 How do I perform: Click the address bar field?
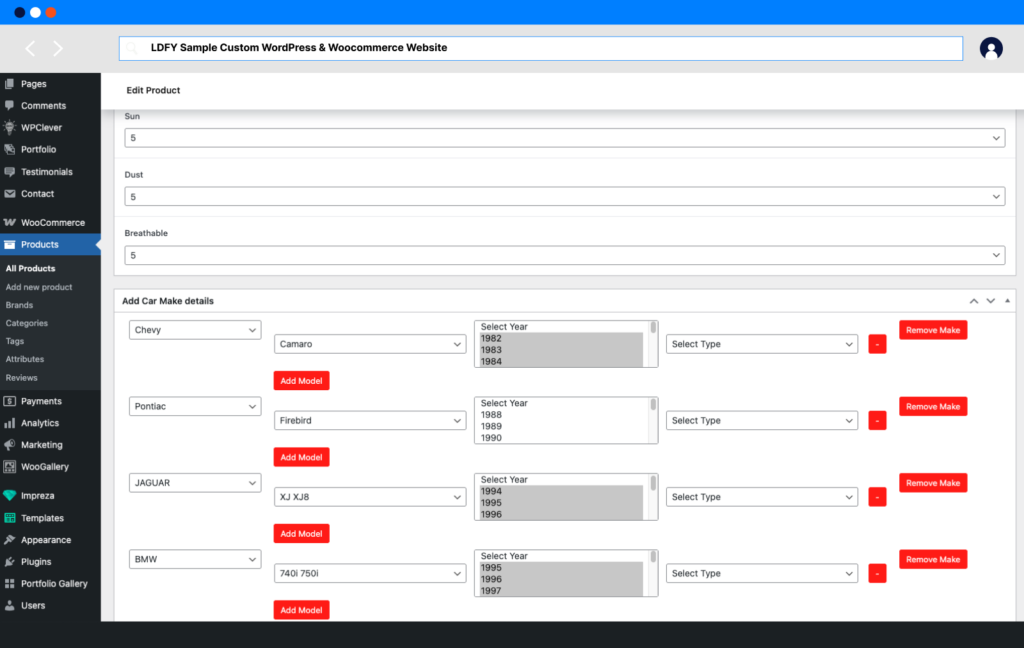pyautogui.click(x=541, y=48)
